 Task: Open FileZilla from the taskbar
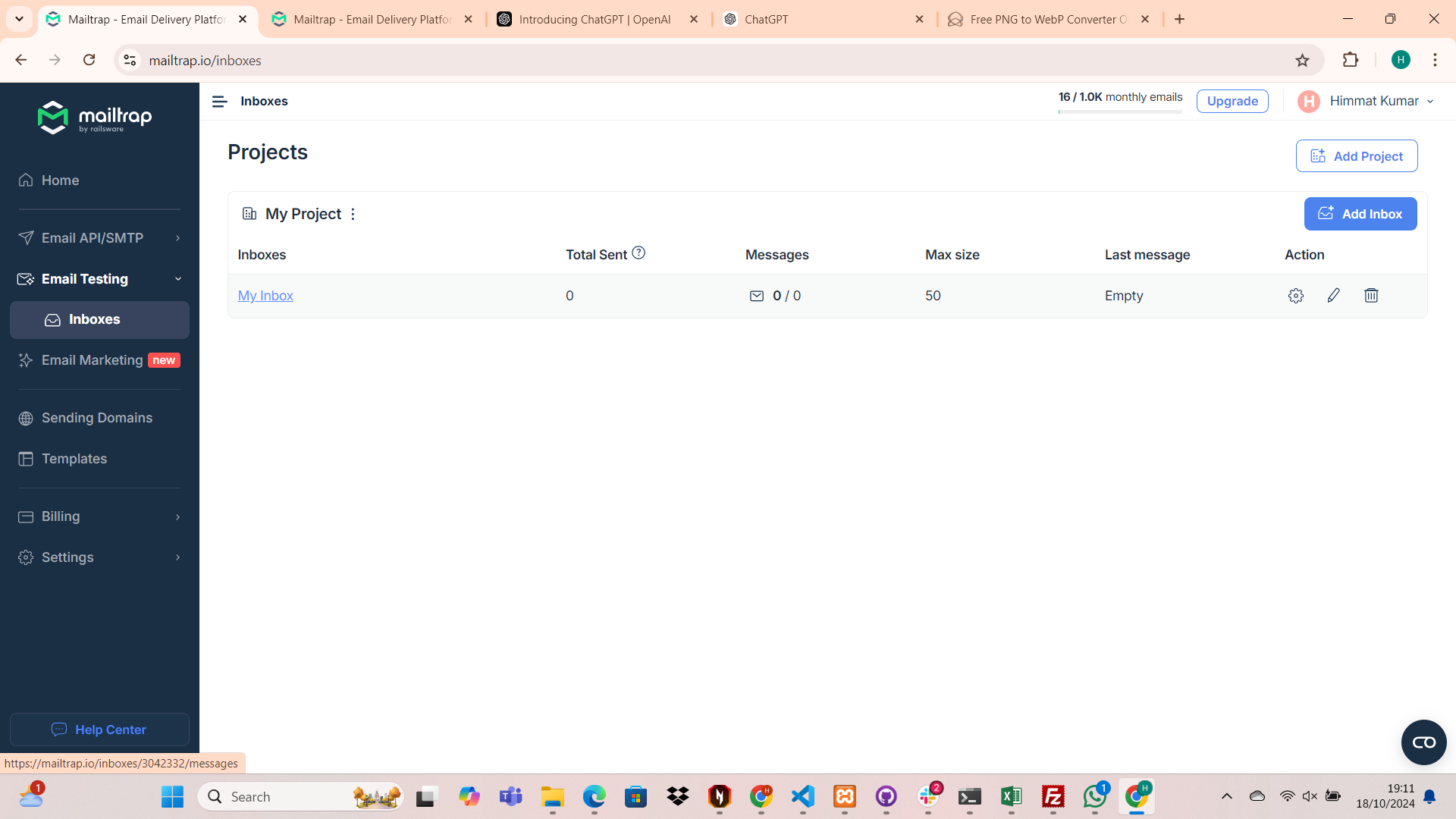tap(1053, 797)
